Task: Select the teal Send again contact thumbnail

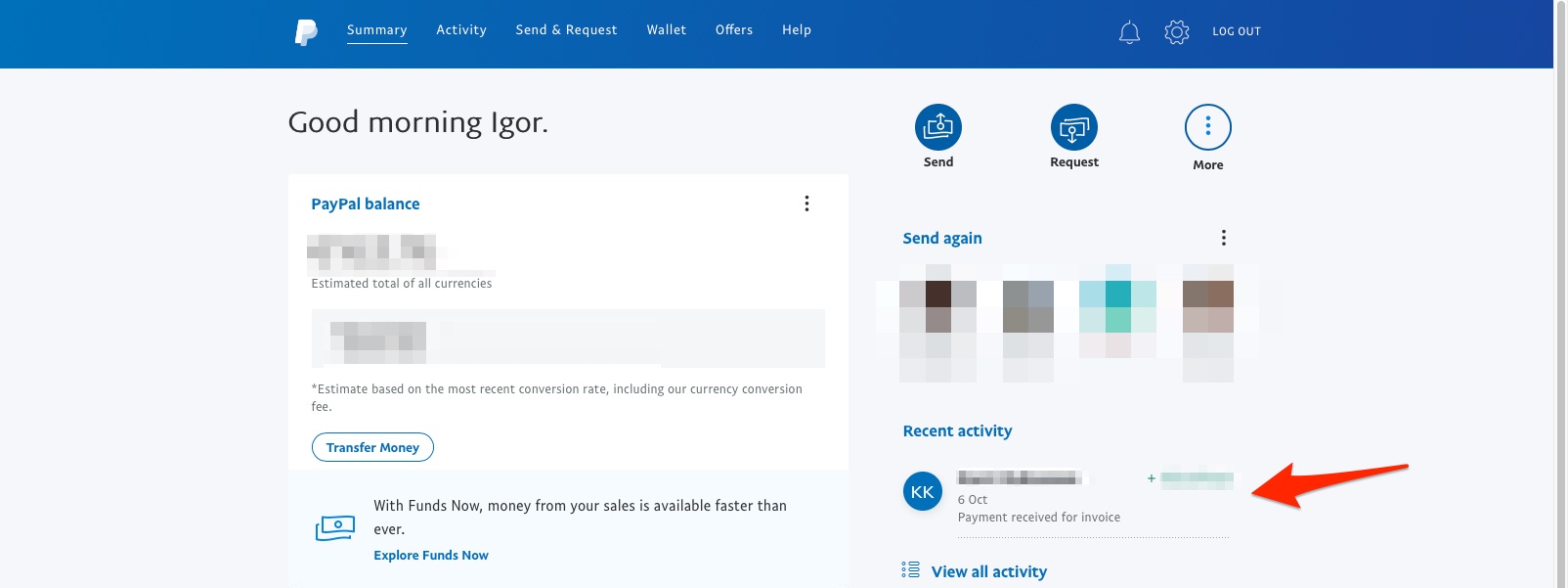Action: tap(1117, 311)
